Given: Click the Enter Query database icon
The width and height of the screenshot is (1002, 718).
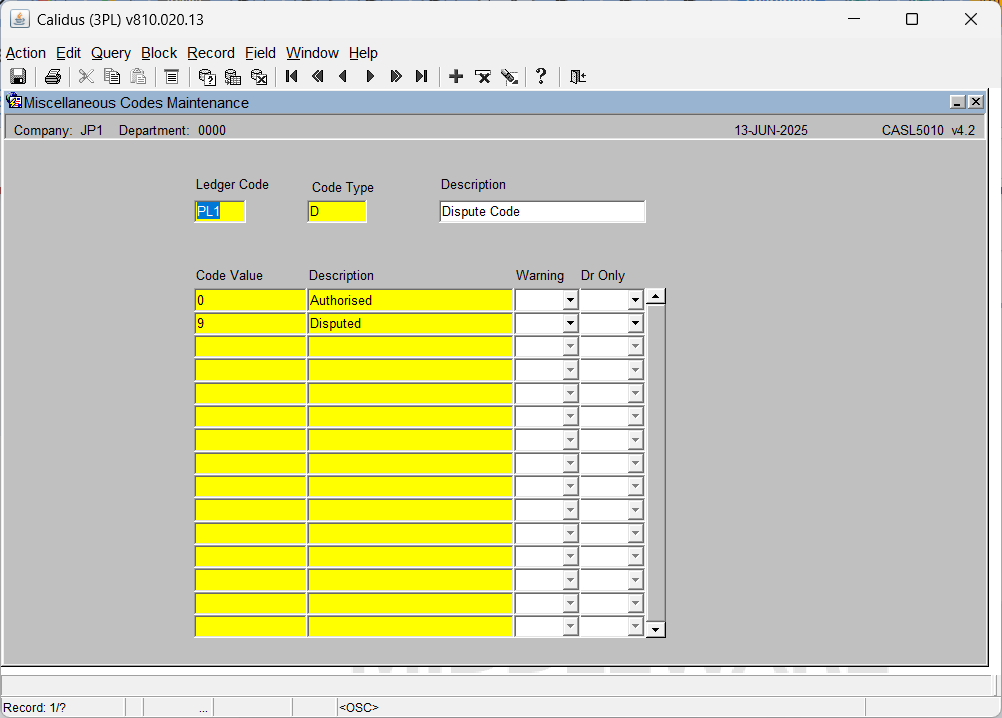Looking at the screenshot, I should pyautogui.click(x=207, y=77).
